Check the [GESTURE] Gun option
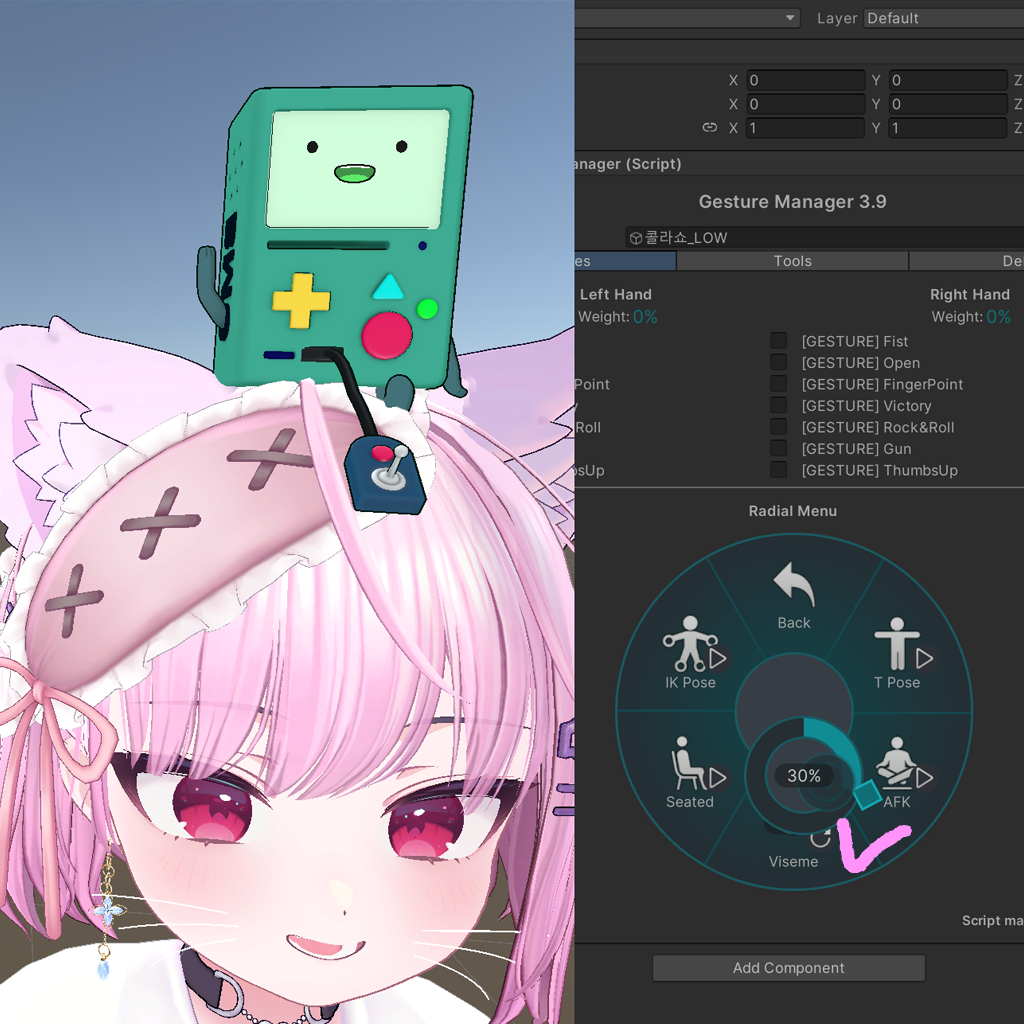Viewport: 1024px width, 1024px height. [x=778, y=448]
